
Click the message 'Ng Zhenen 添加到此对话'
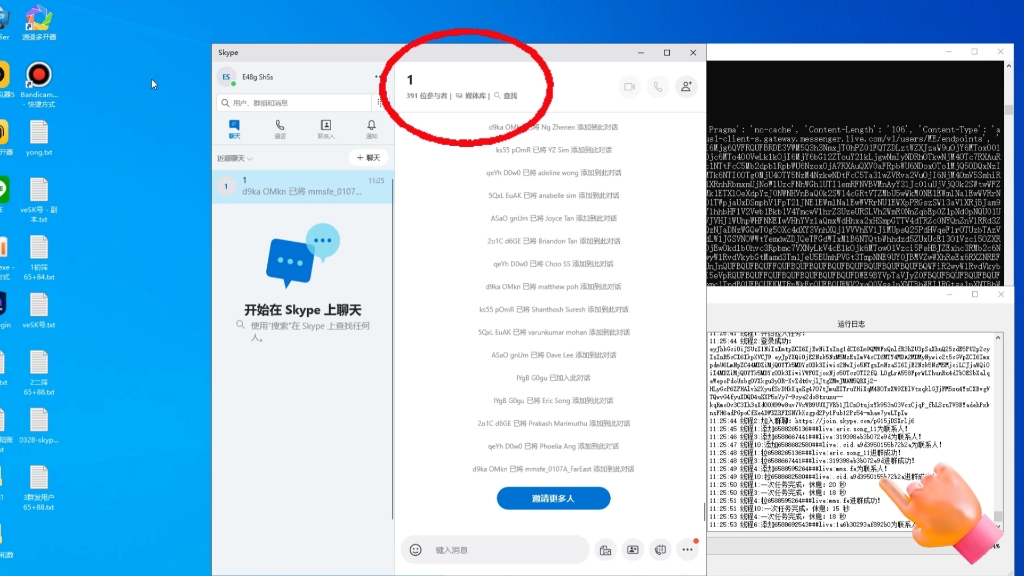tap(553, 127)
